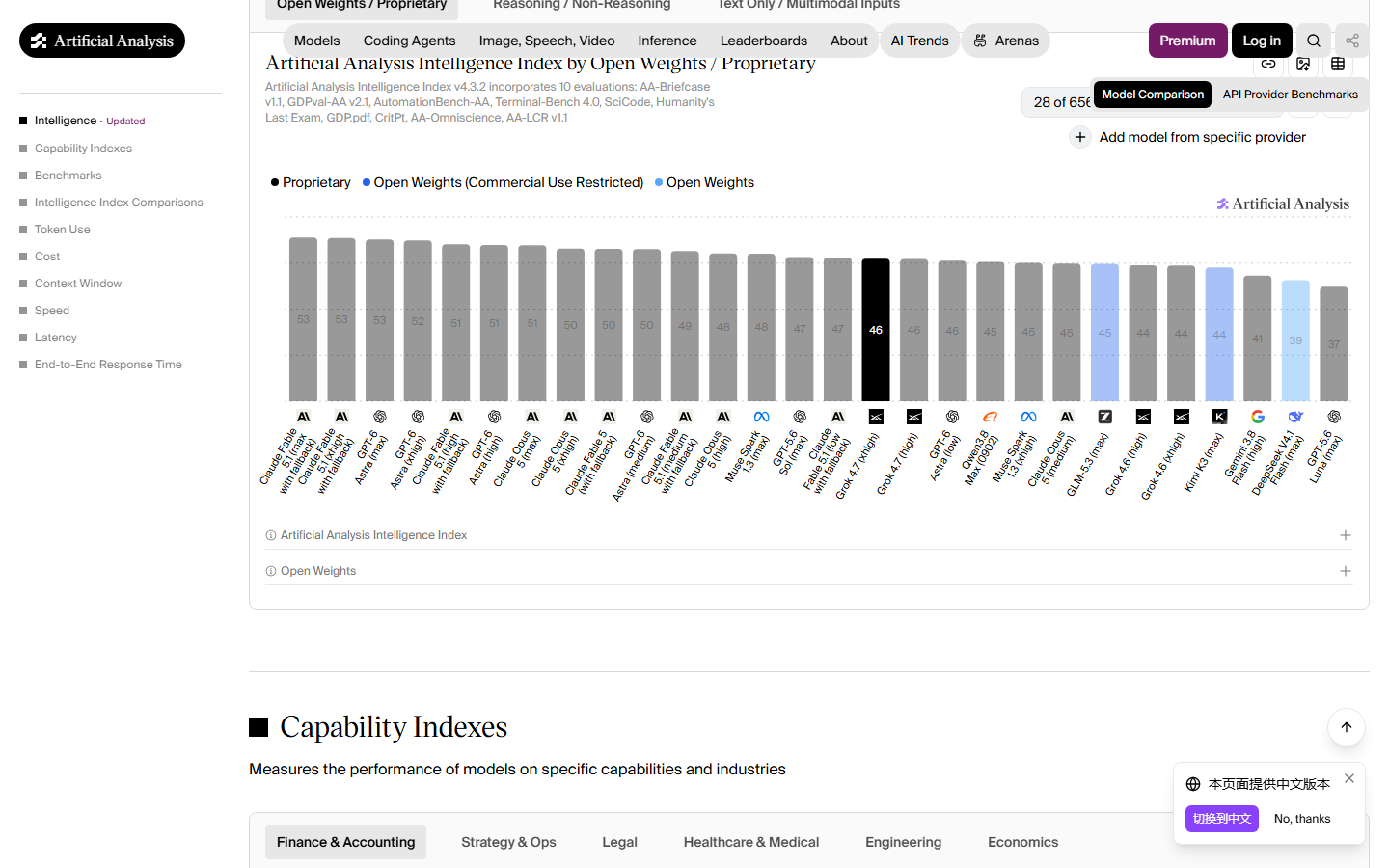Open the Leaderboards navigation menu
The height and width of the screenshot is (868, 1389).
coord(764,41)
